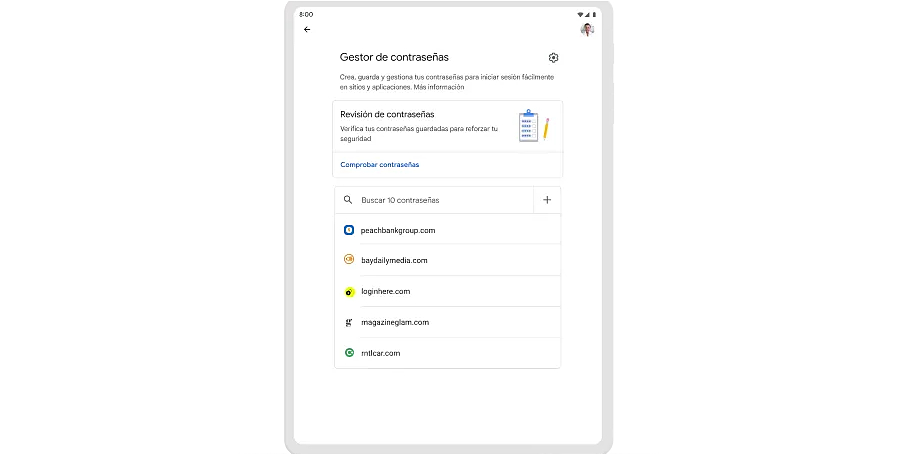The image size is (912, 454).
Task: Check the battery status icon
Action: pyautogui.click(x=594, y=15)
